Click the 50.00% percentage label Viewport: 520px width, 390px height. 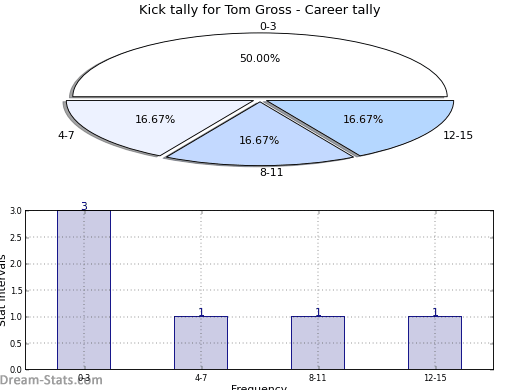pos(260,58)
